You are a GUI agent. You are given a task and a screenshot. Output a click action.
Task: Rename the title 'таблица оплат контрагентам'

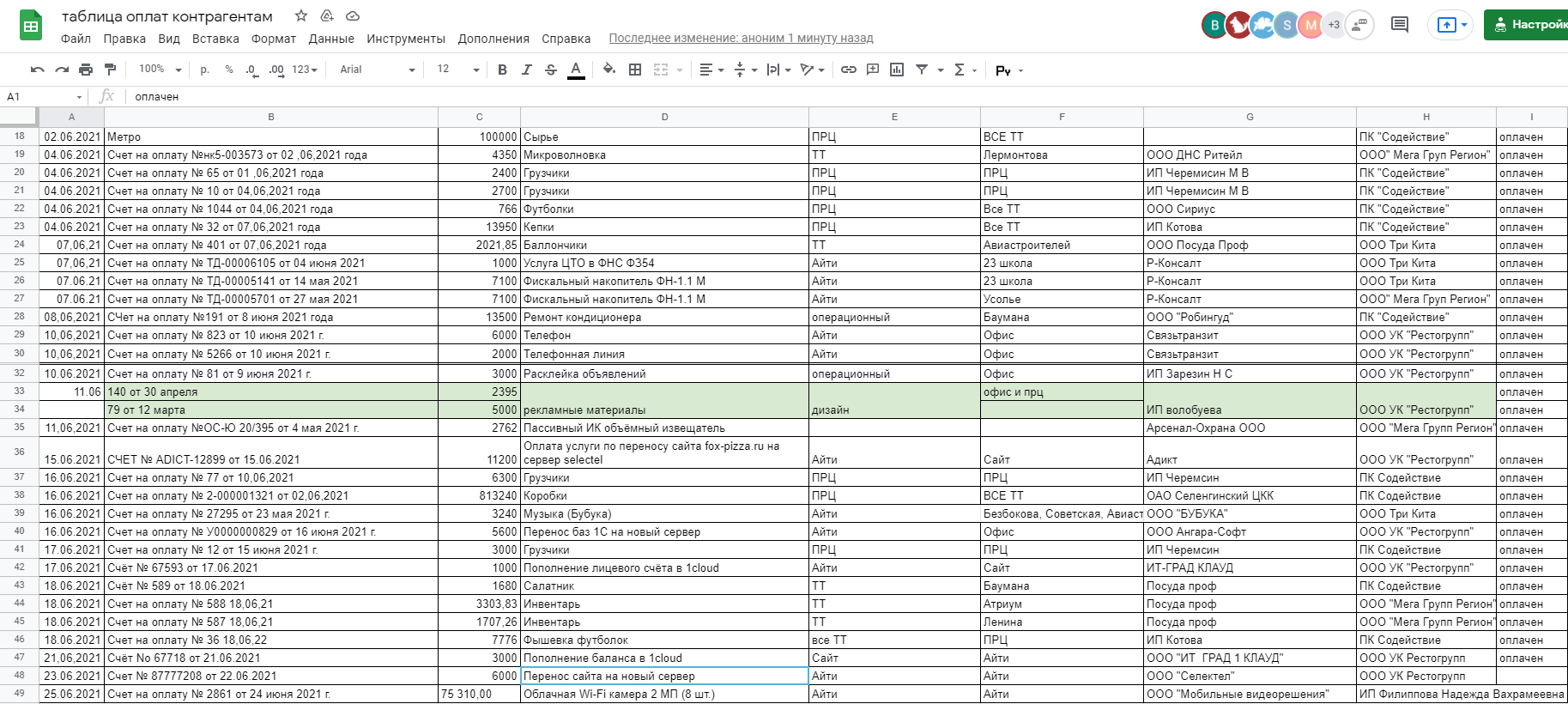[x=167, y=16]
